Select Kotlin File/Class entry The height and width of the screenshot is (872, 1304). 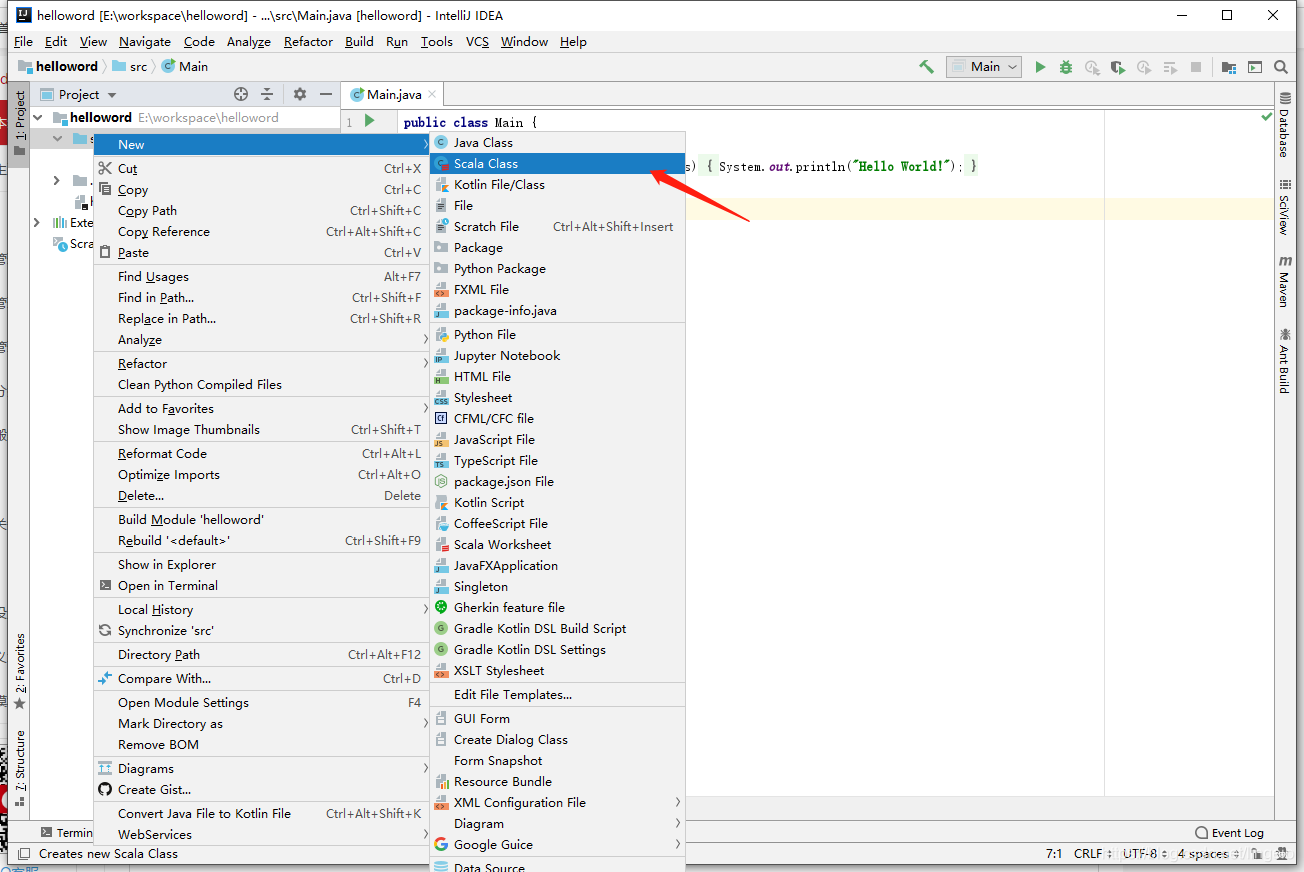(x=557, y=185)
